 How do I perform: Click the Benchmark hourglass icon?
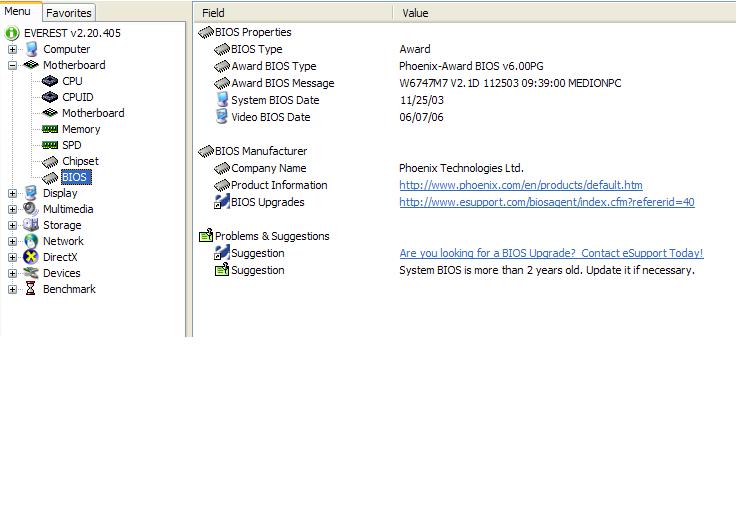(x=31, y=289)
